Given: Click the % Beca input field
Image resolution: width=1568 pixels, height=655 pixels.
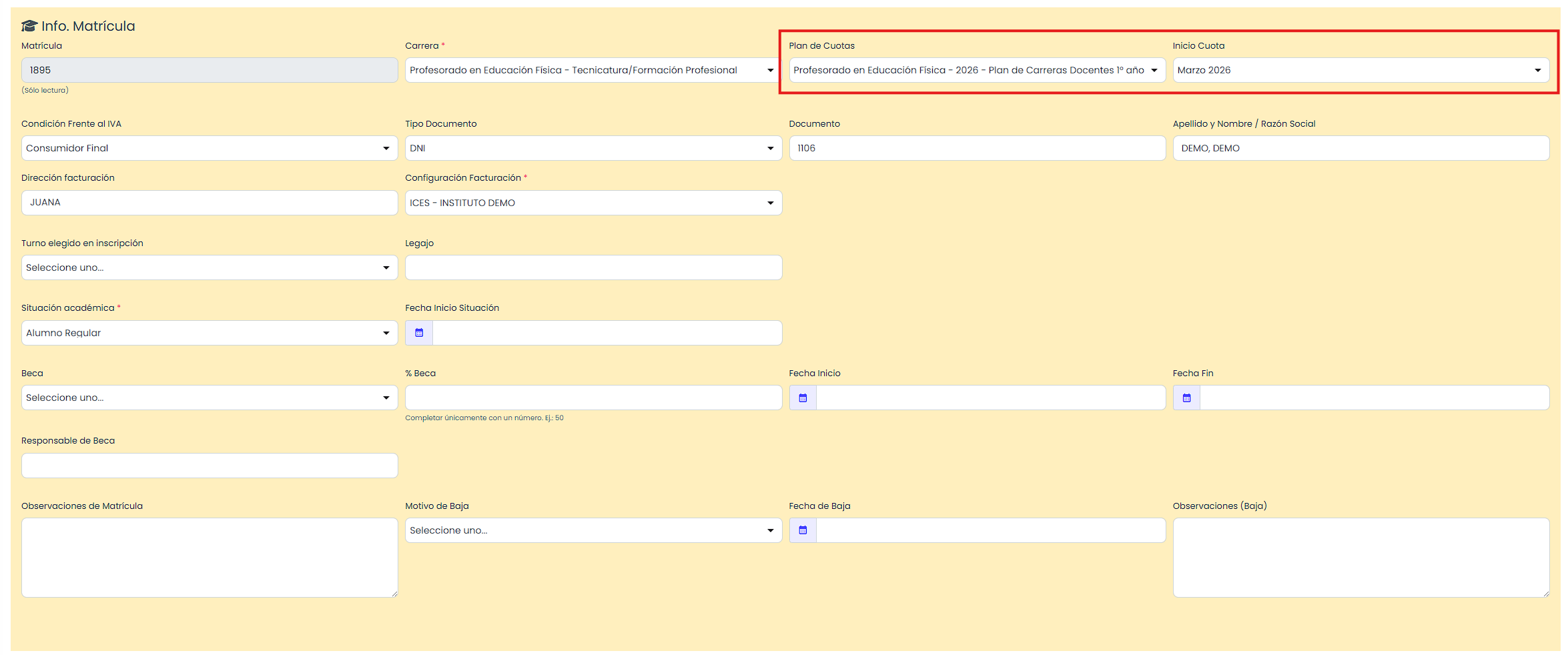Looking at the screenshot, I should tap(593, 398).
